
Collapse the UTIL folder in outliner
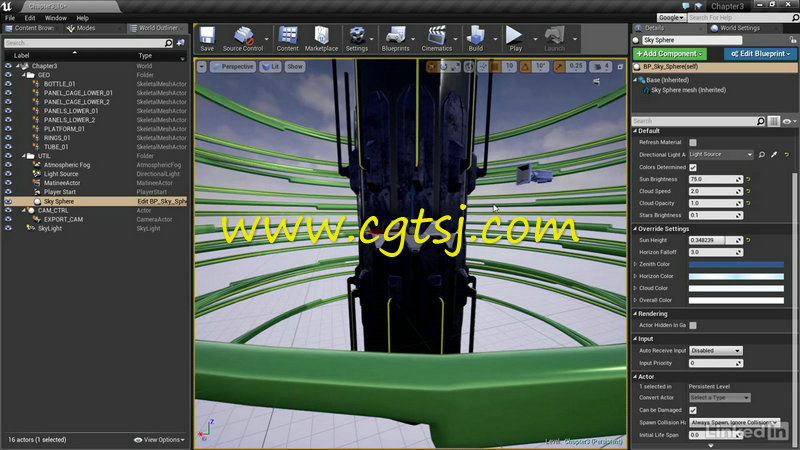(23, 156)
